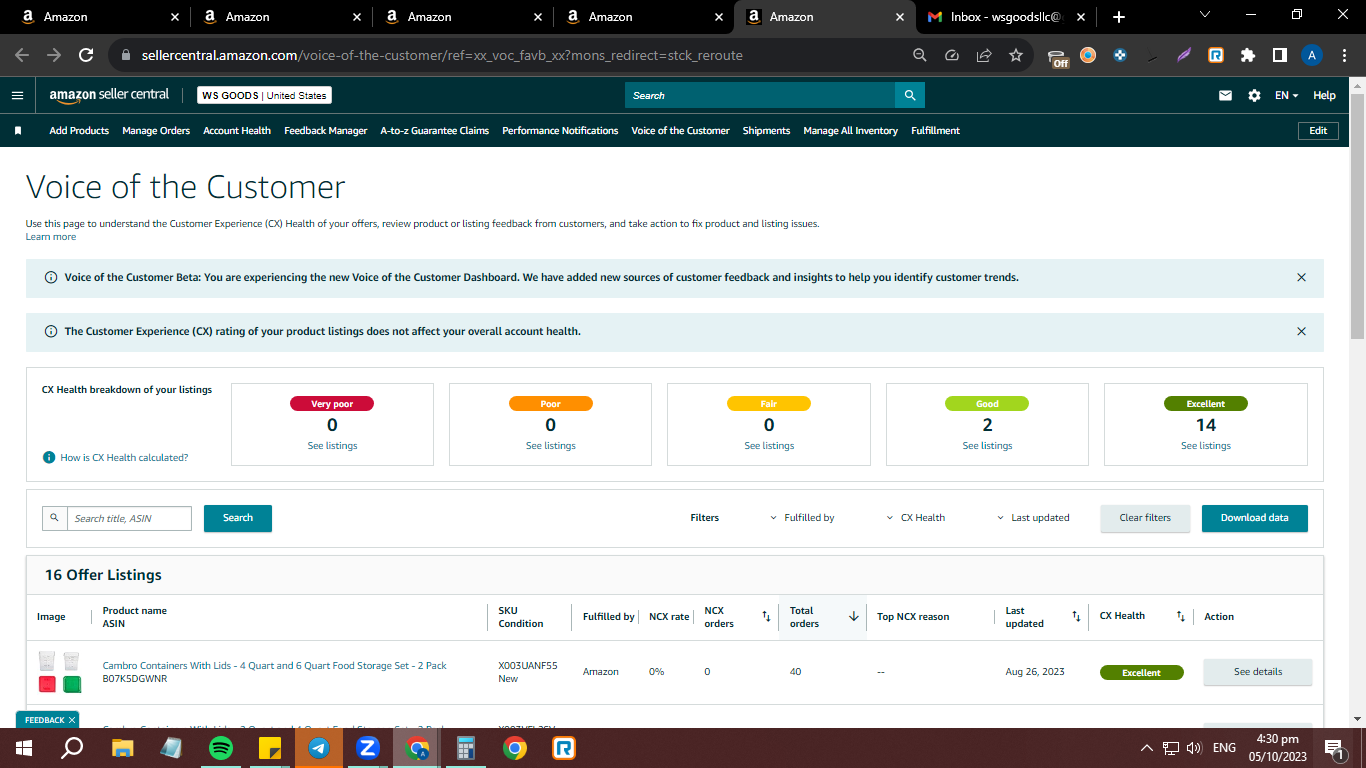The image size is (1366, 768).
Task: Go to Shipments menu item
Action: [766, 131]
